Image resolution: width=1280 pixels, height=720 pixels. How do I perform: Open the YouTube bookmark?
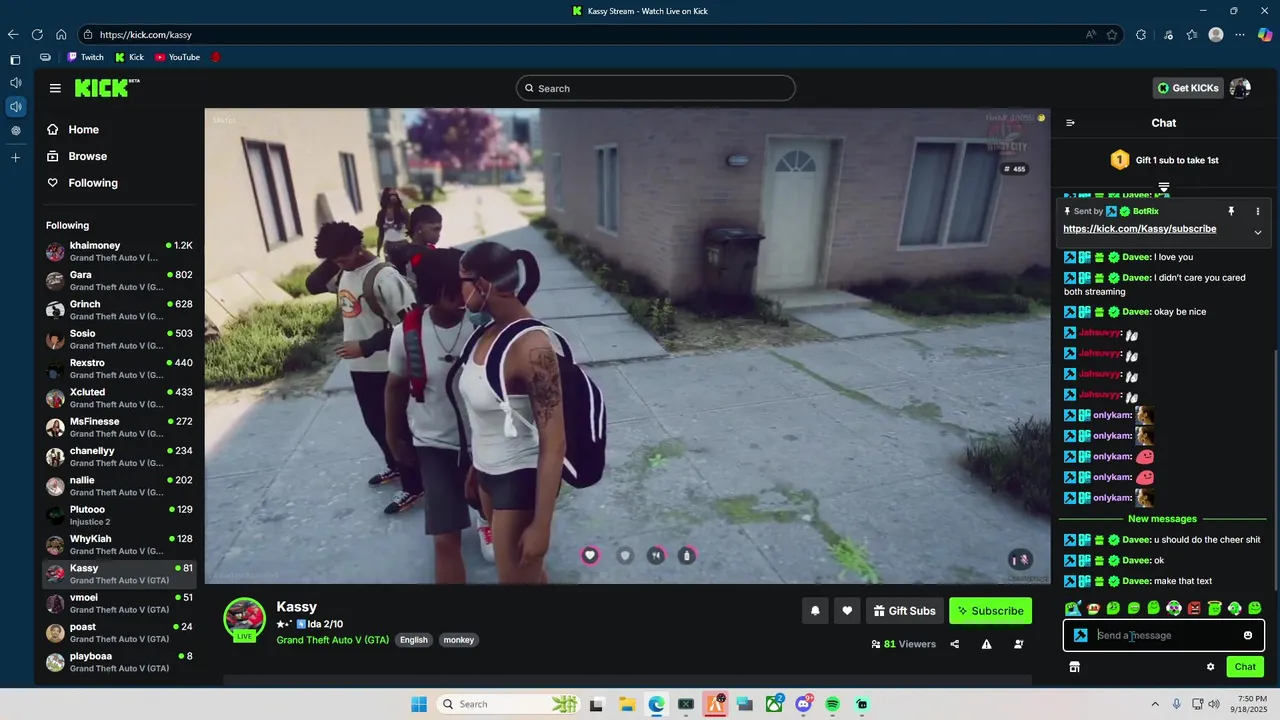[x=177, y=57]
